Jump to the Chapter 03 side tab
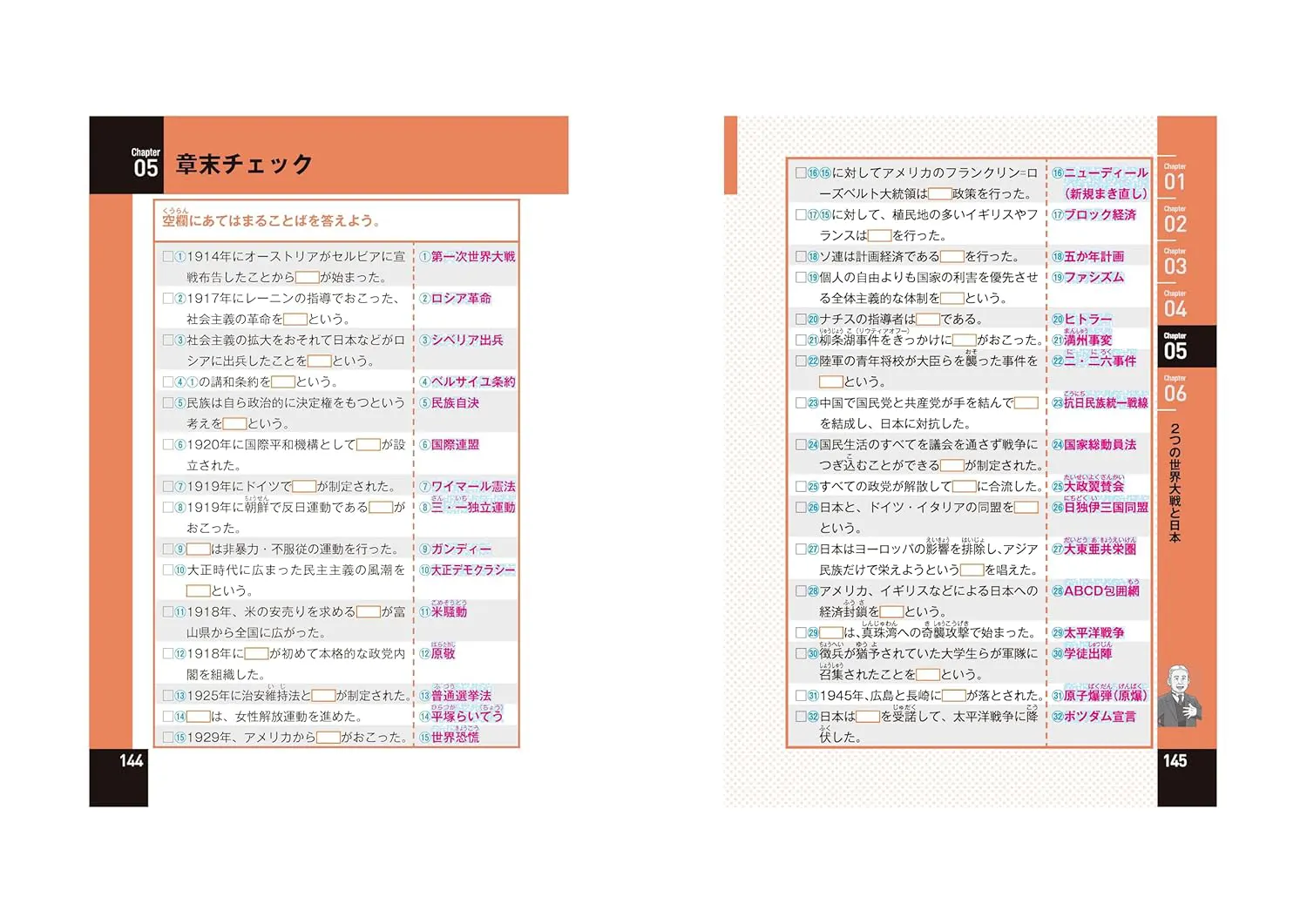This screenshot has height=924, width=1307. tap(1175, 261)
